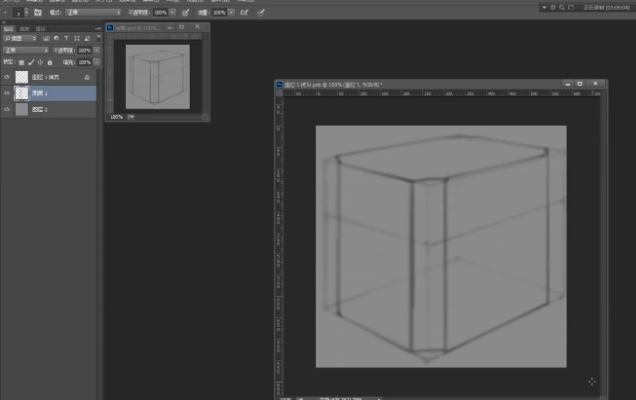Viewport: 636px width, 400px height.
Task: Open the tool preset picker arrow
Action: [x=5, y=13]
